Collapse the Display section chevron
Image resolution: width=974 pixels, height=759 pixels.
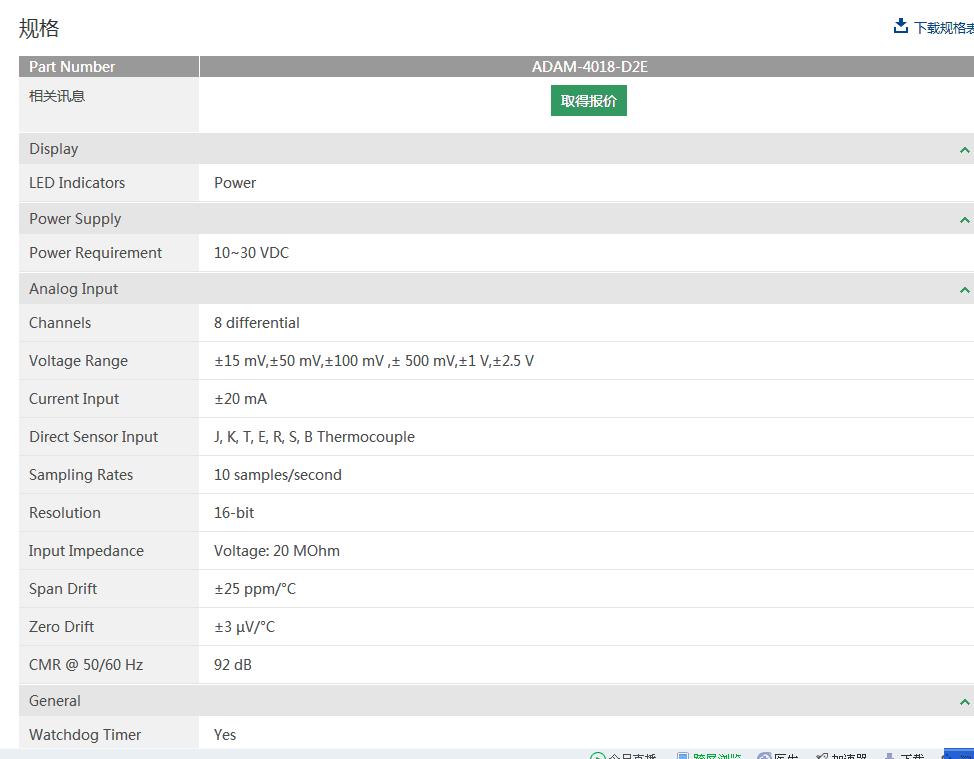point(964,150)
